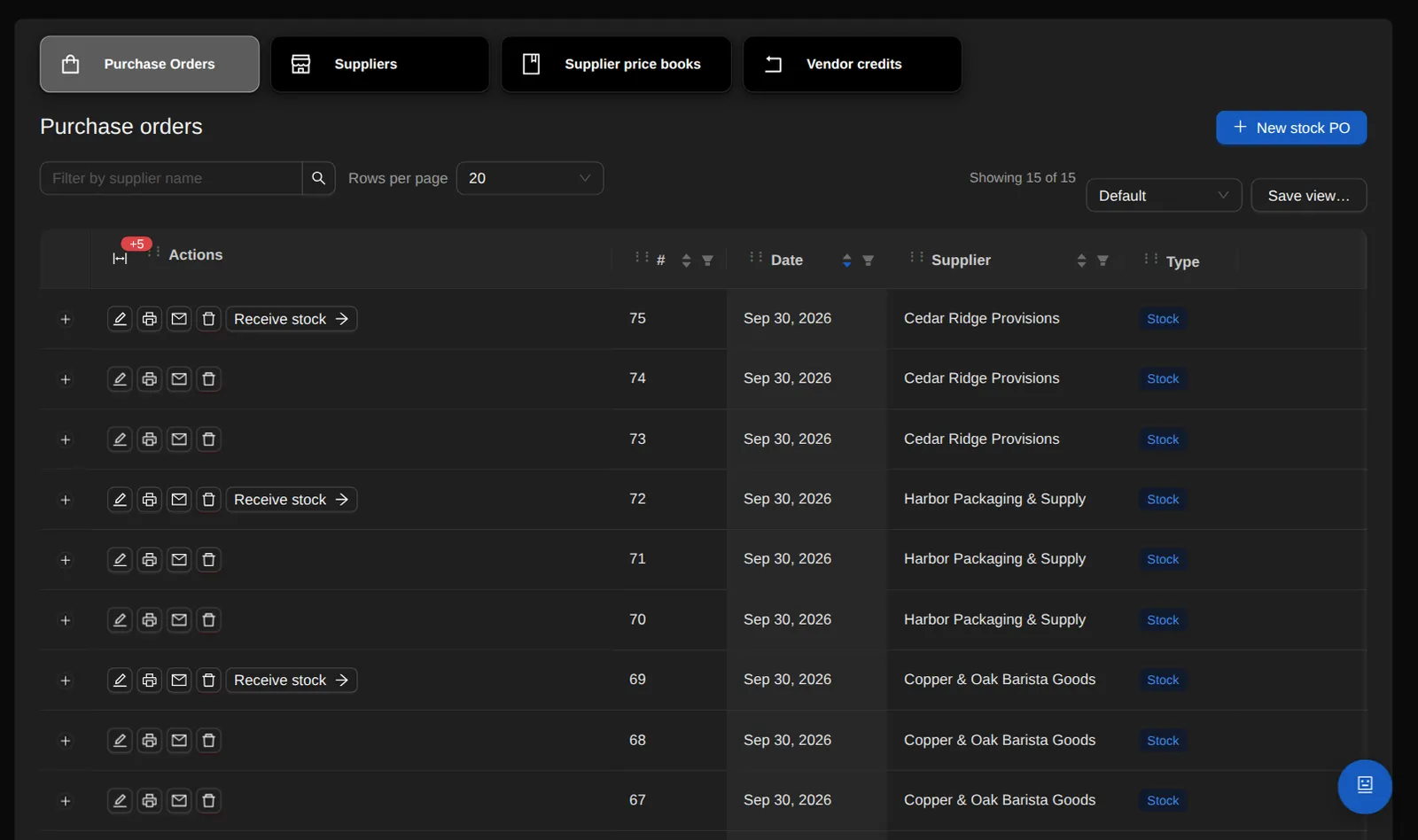Edit purchase order 72
The height and width of the screenshot is (840, 1418).
click(120, 500)
